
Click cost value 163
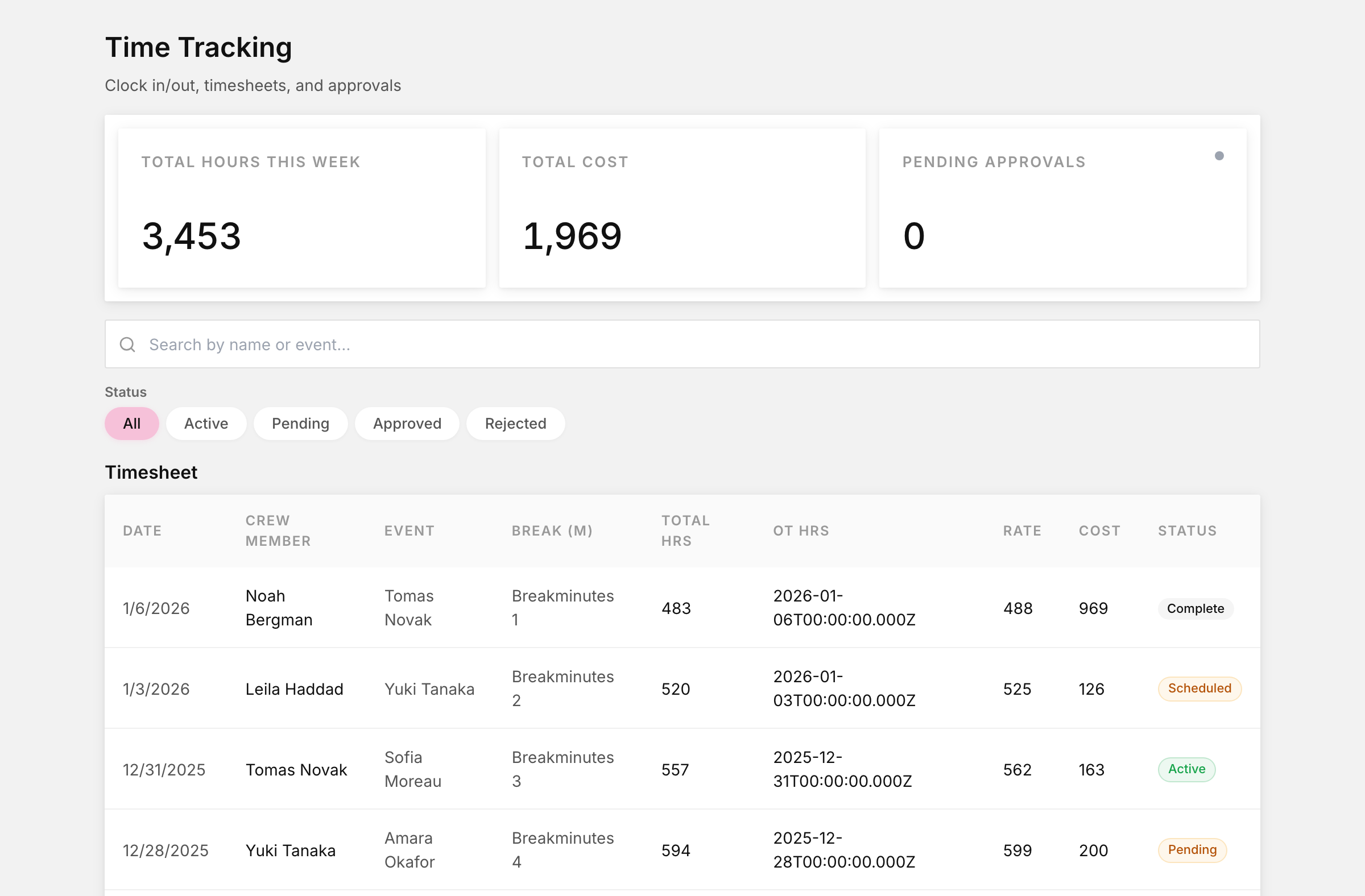pyautogui.click(x=1091, y=770)
